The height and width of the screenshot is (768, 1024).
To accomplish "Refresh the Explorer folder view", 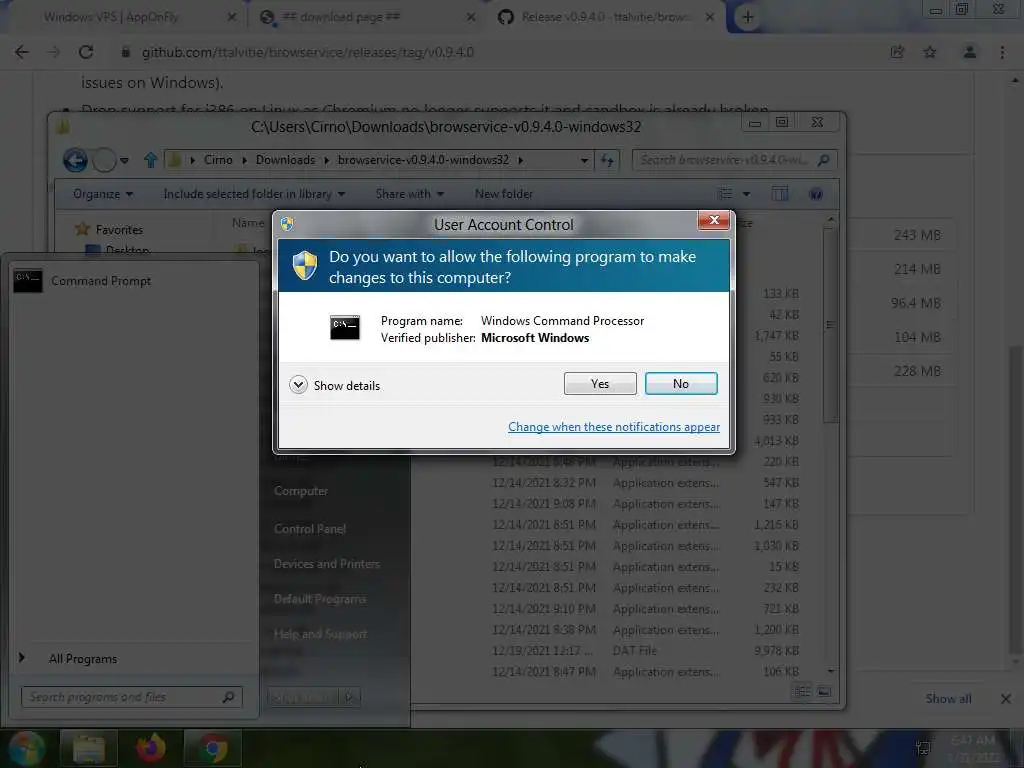I will tap(607, 160).
